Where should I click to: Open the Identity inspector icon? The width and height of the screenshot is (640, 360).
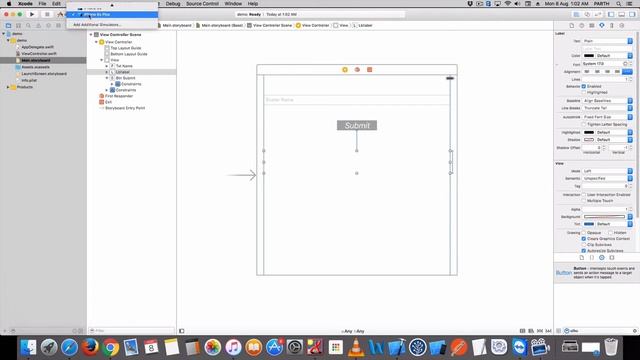(592, 25)
